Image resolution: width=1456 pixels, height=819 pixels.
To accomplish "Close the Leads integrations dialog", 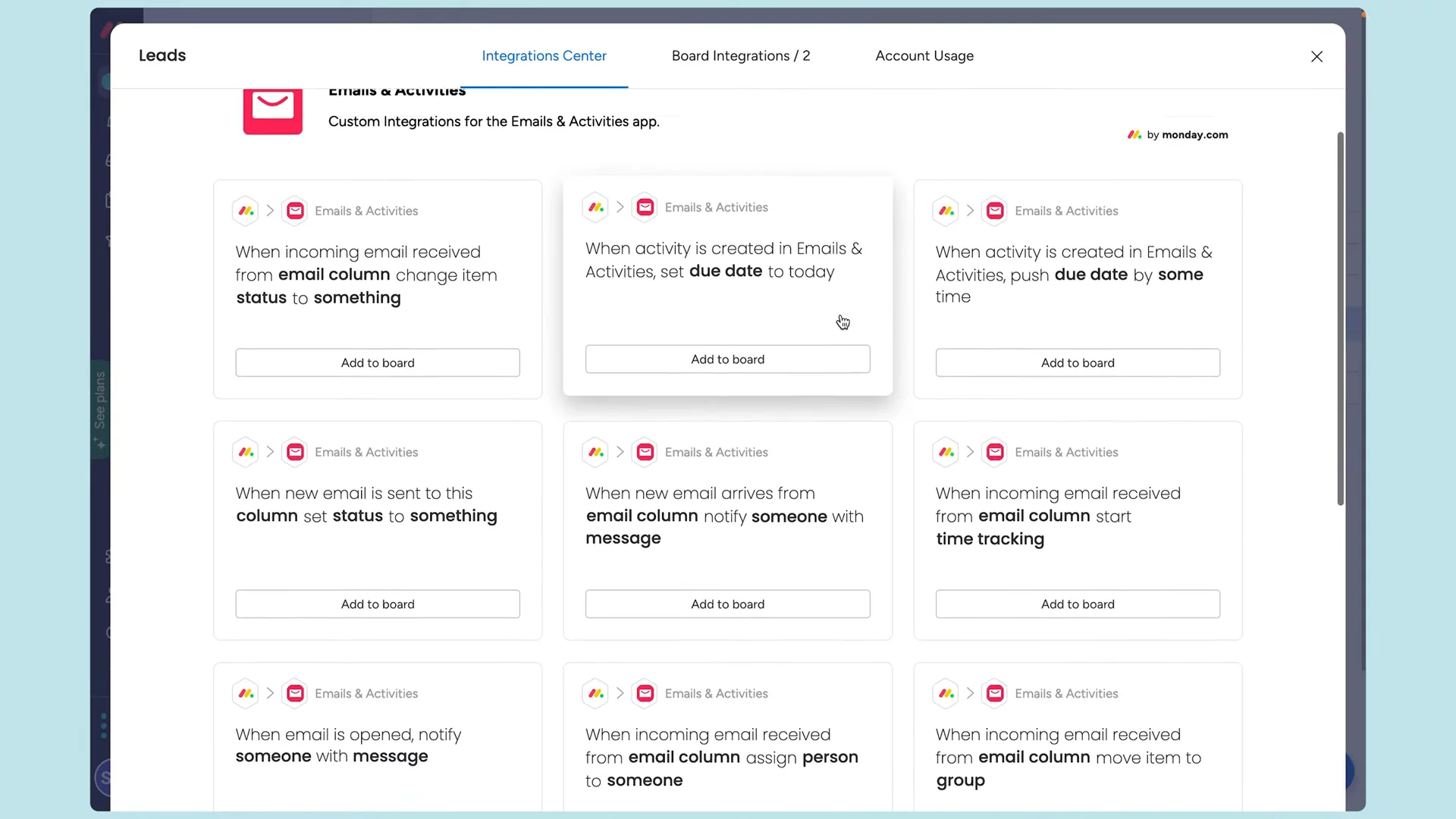I will pyautogui.click(x=1316, y=57).
